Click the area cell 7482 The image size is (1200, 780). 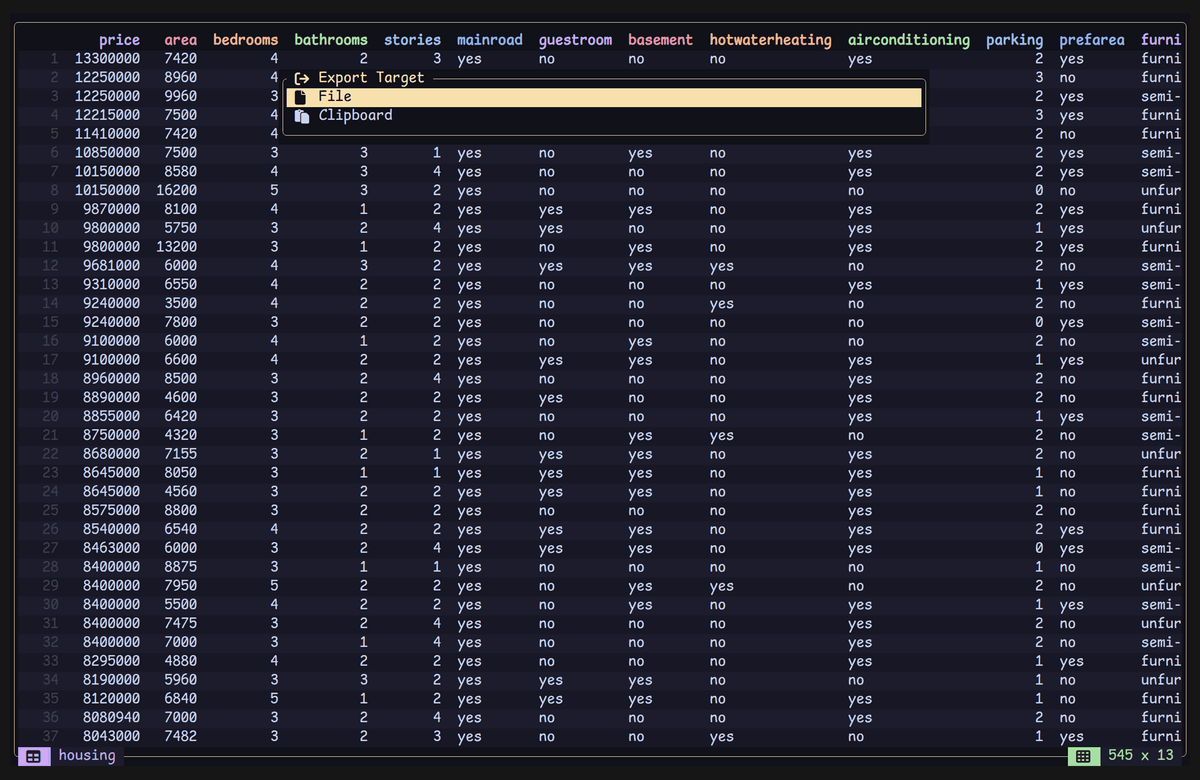tap(181, 737)
